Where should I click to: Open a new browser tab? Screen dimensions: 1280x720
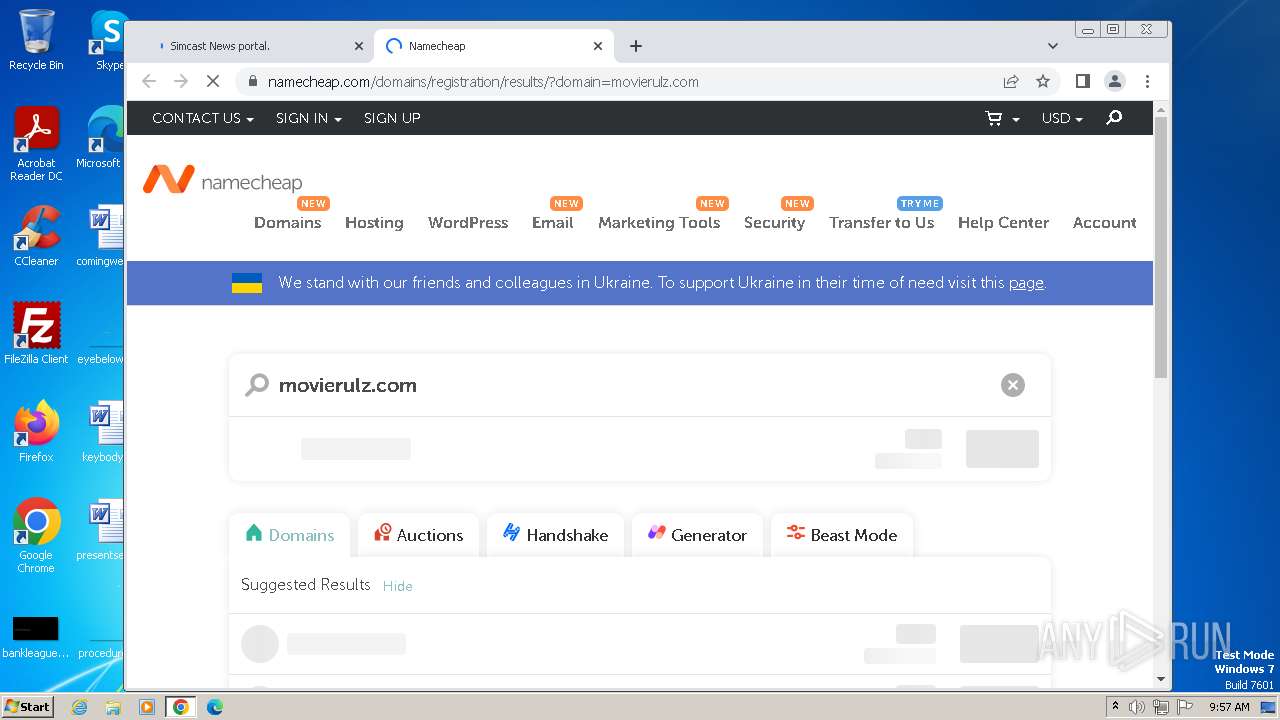point(636,46)
